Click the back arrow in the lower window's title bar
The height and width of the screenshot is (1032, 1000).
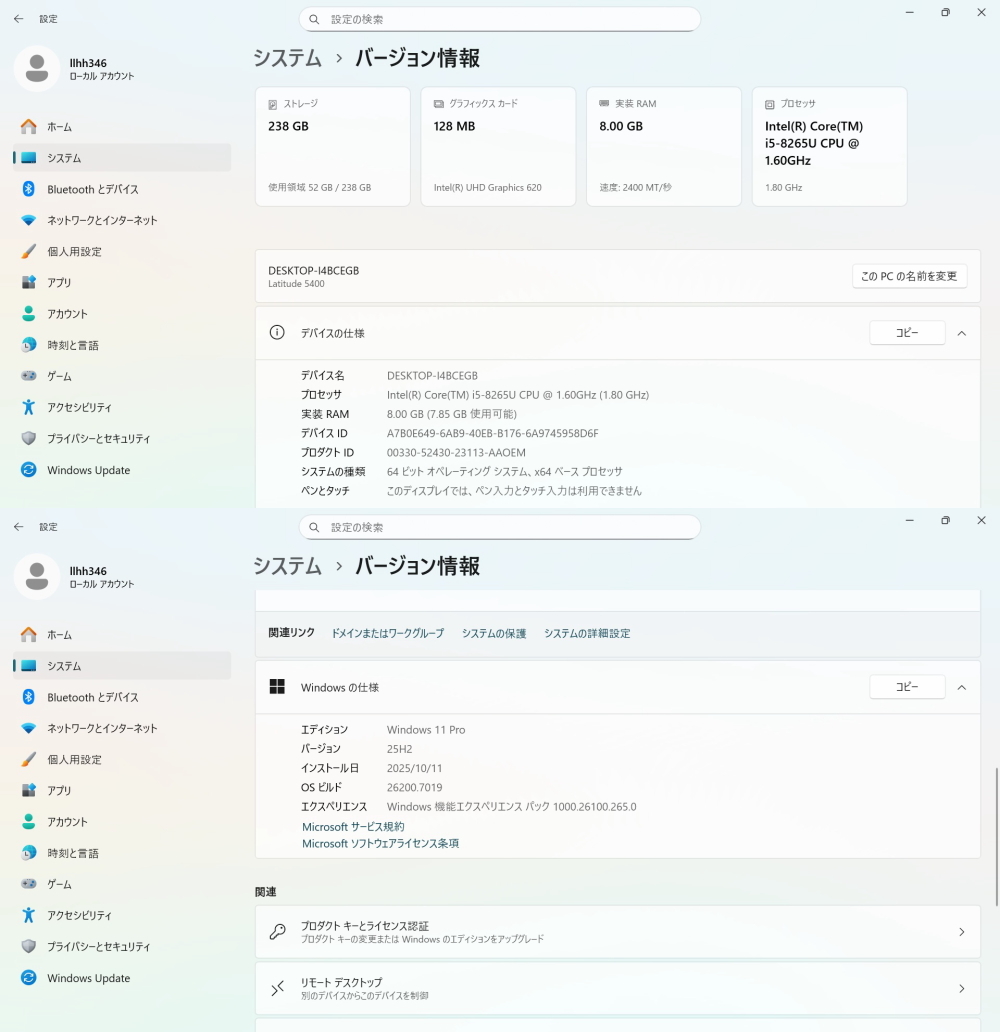19,526
